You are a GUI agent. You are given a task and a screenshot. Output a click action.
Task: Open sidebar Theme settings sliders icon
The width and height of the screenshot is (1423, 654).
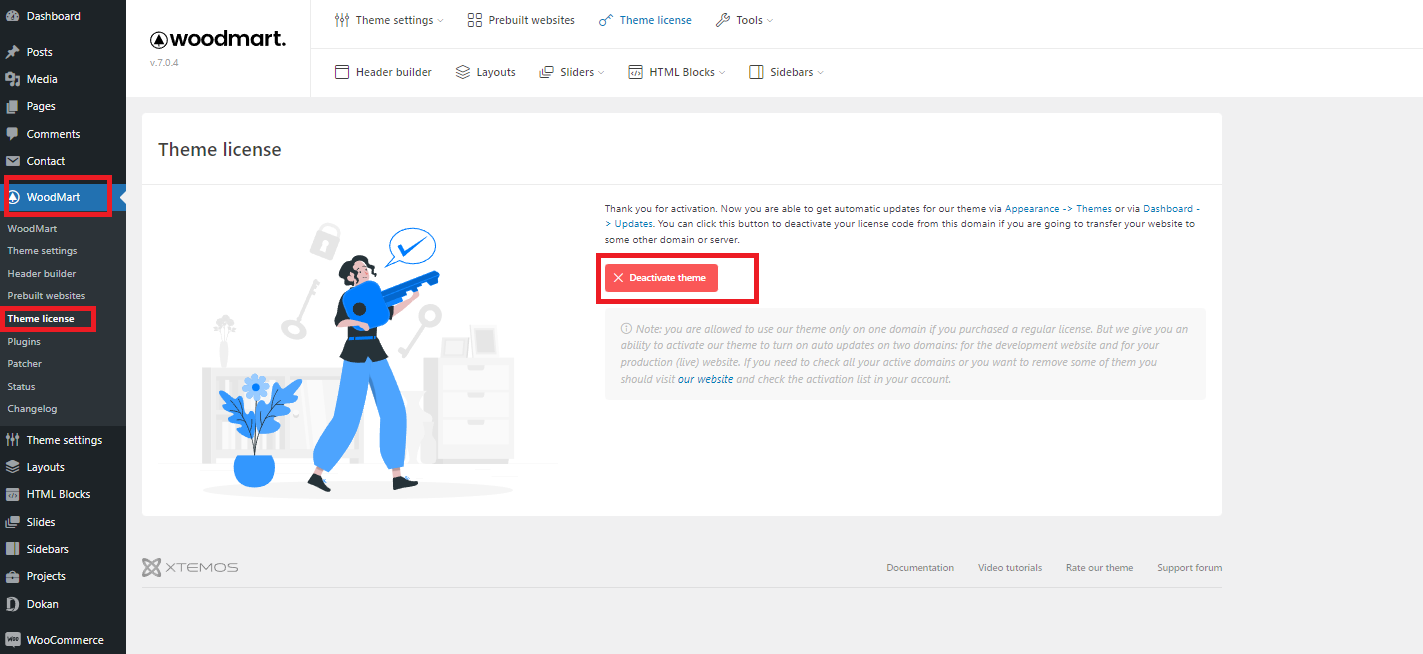coord(12,440)
